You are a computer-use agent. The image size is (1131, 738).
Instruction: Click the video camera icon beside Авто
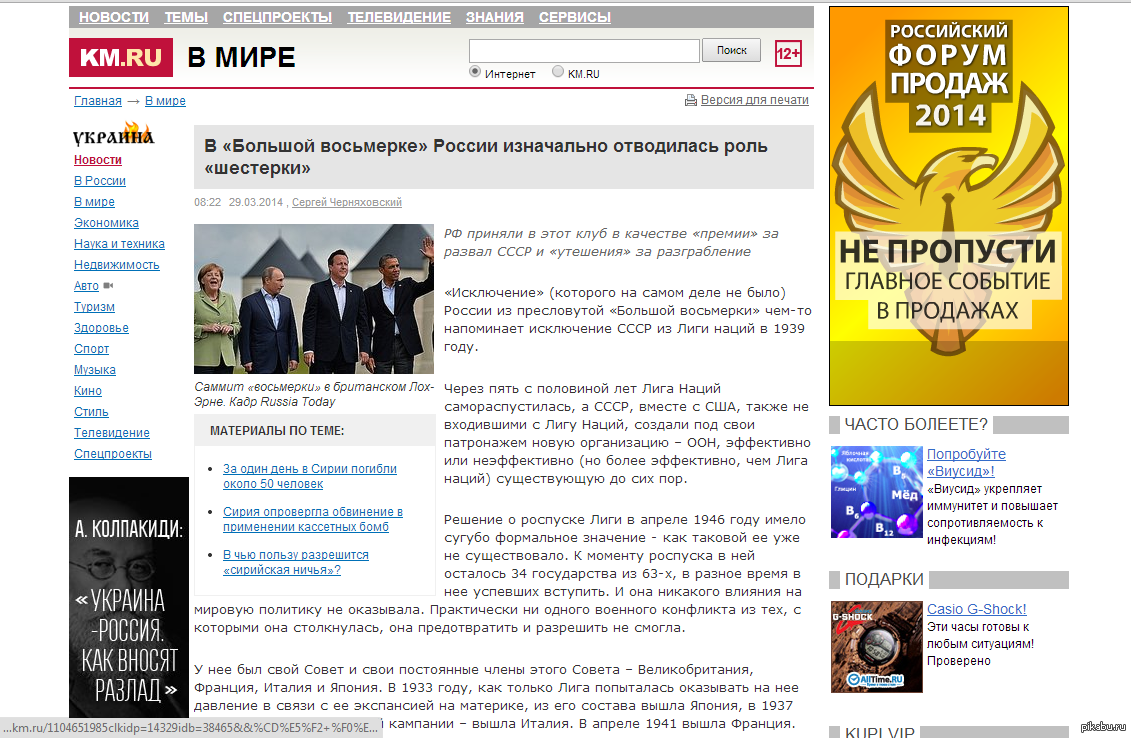point(108,286)
